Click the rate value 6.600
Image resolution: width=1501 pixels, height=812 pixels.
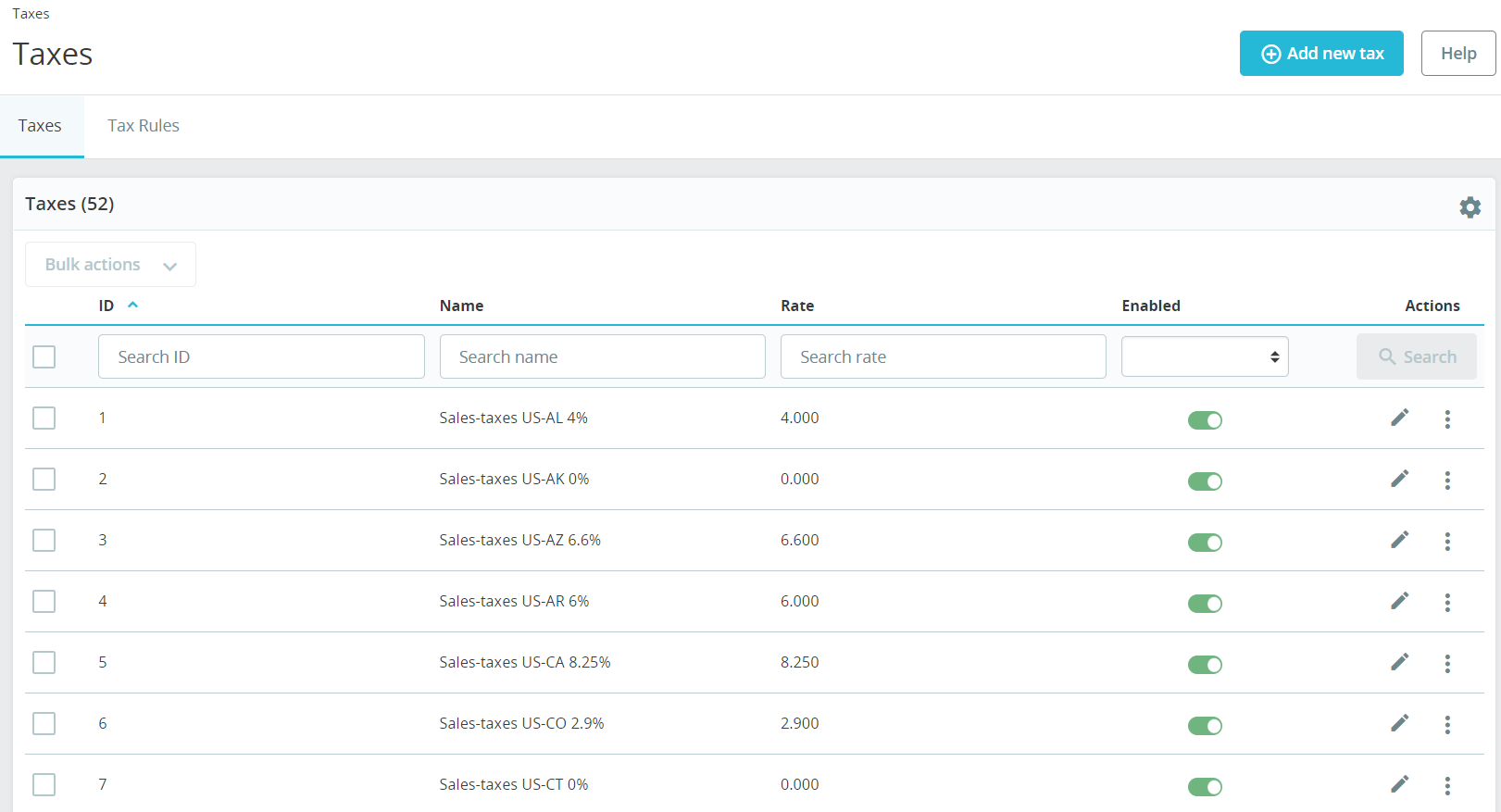[800, 540]
